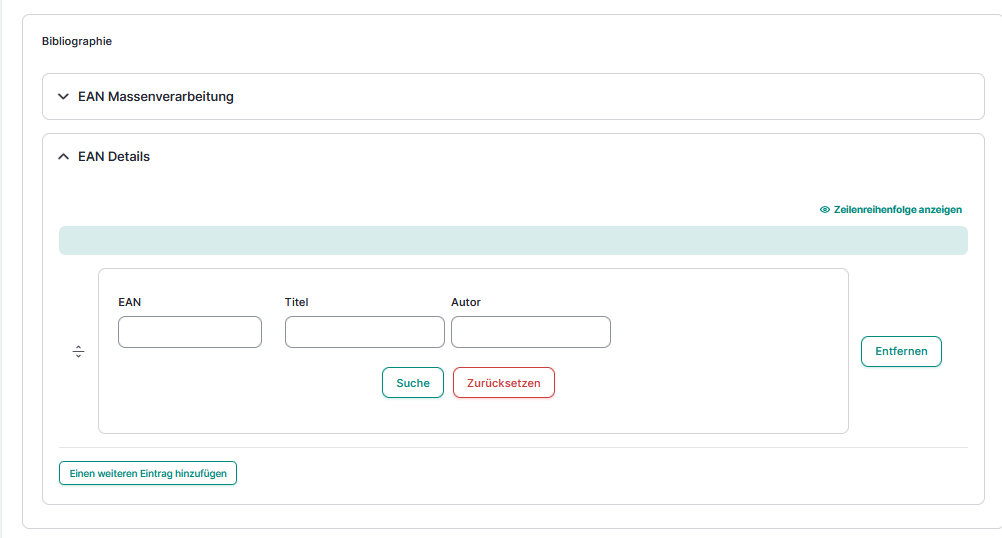Expand the EAN Massenverarbeitung chevron arrow

pos(64,97)
